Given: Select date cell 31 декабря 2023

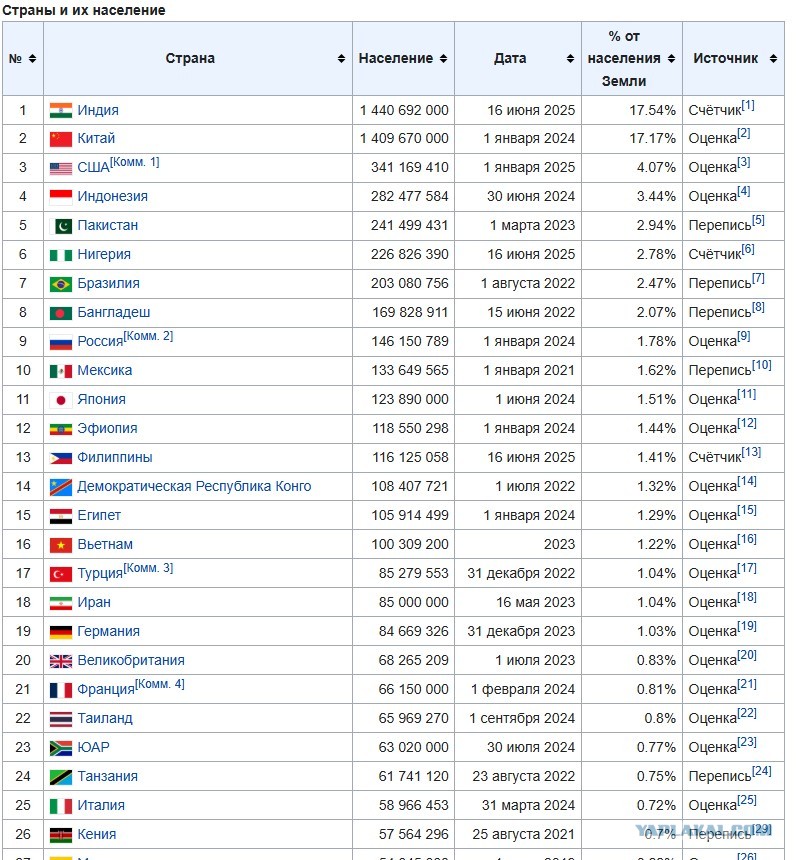Looking at the screenshot, I should pyautogui.click(x=521, y=632).
